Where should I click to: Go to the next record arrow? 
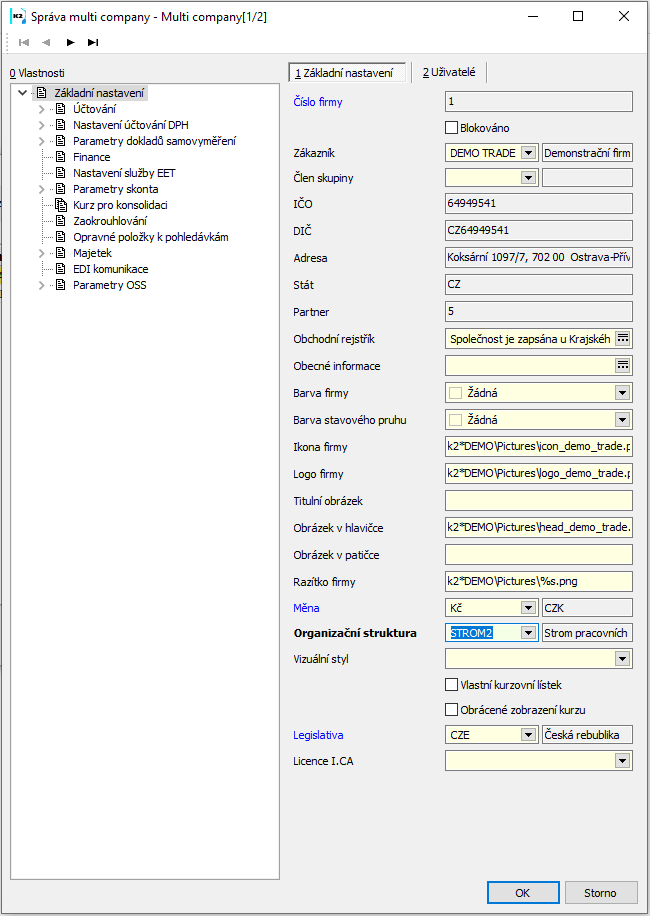(x=71, y=42)
